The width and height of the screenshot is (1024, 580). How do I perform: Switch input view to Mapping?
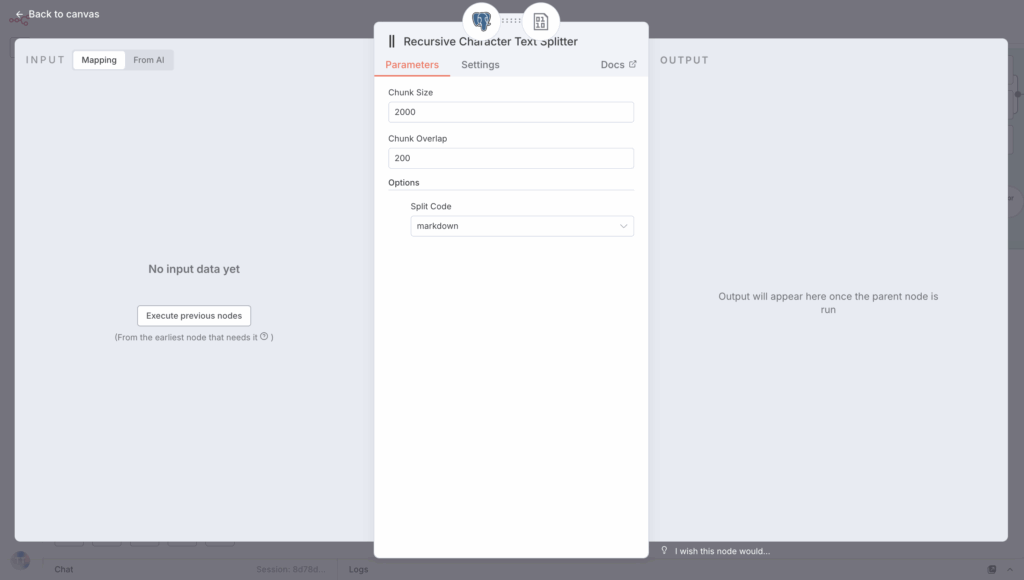99,60
